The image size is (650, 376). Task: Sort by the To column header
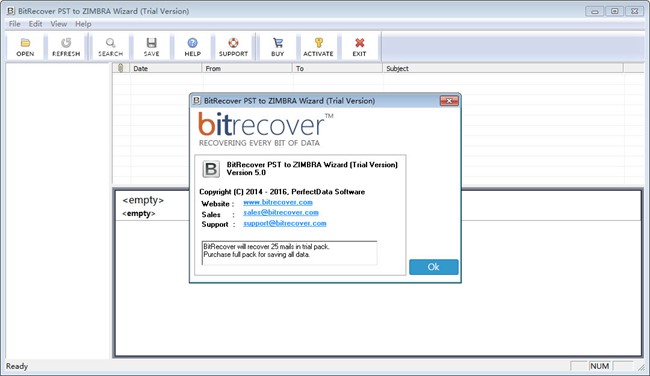click(x=337, y=68)
